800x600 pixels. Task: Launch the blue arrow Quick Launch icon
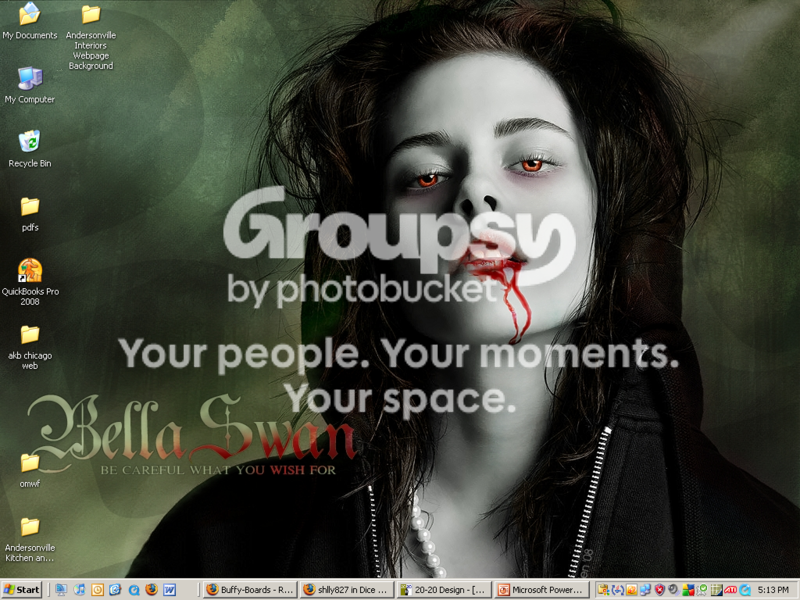point(115,590)
